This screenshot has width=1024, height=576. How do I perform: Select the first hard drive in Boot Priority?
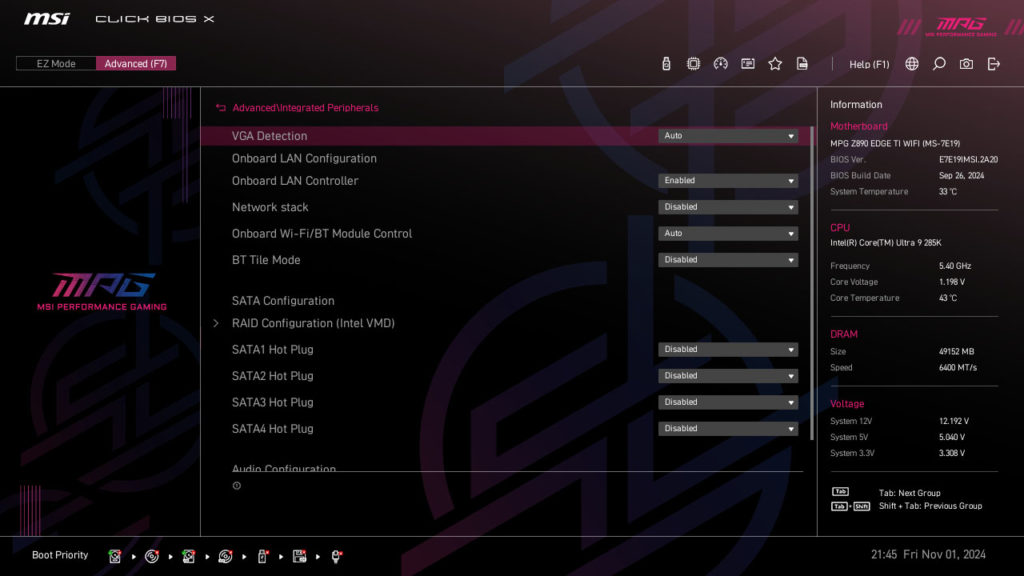(x=115, y=555)
